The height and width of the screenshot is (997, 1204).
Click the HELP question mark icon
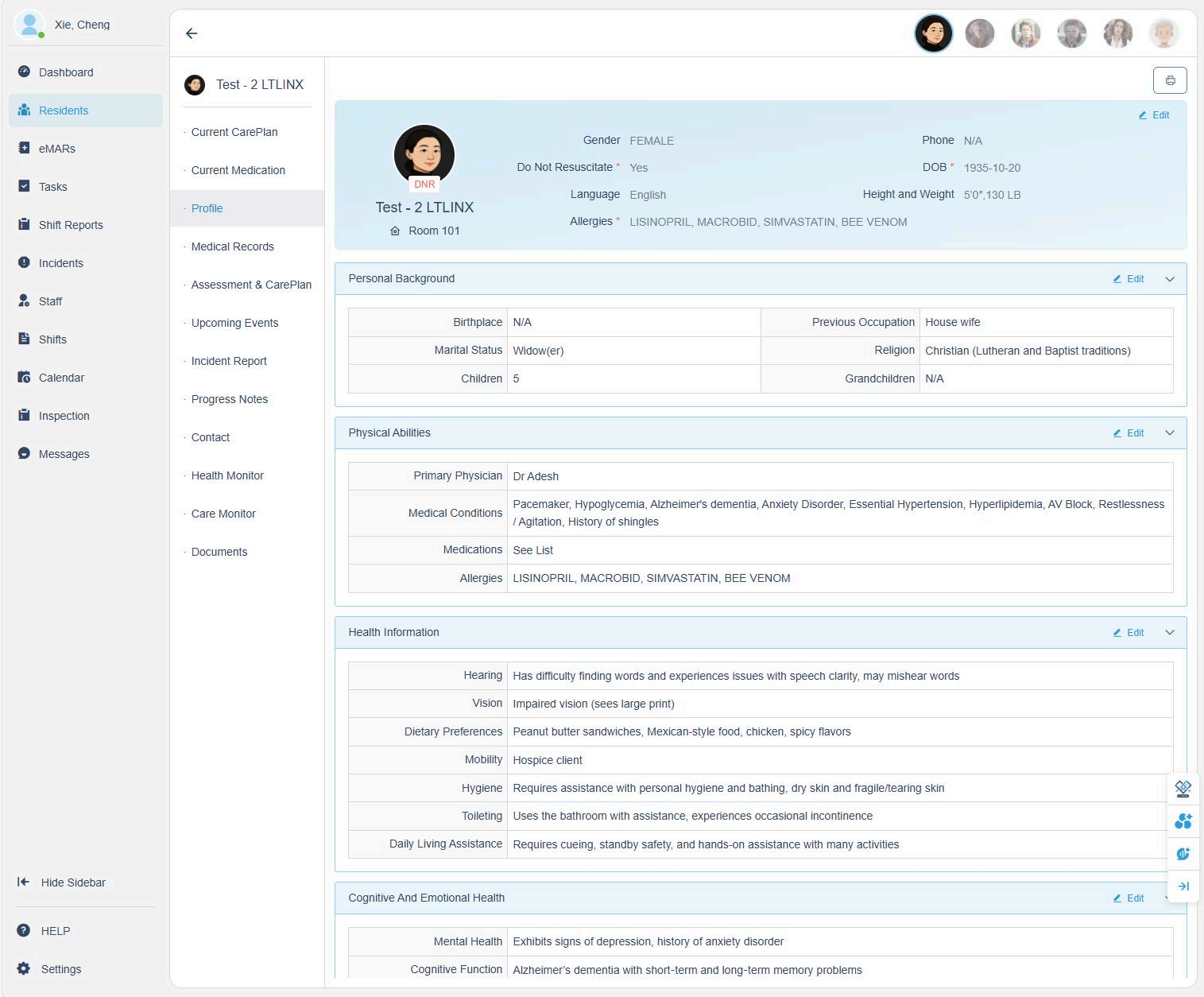24,930
